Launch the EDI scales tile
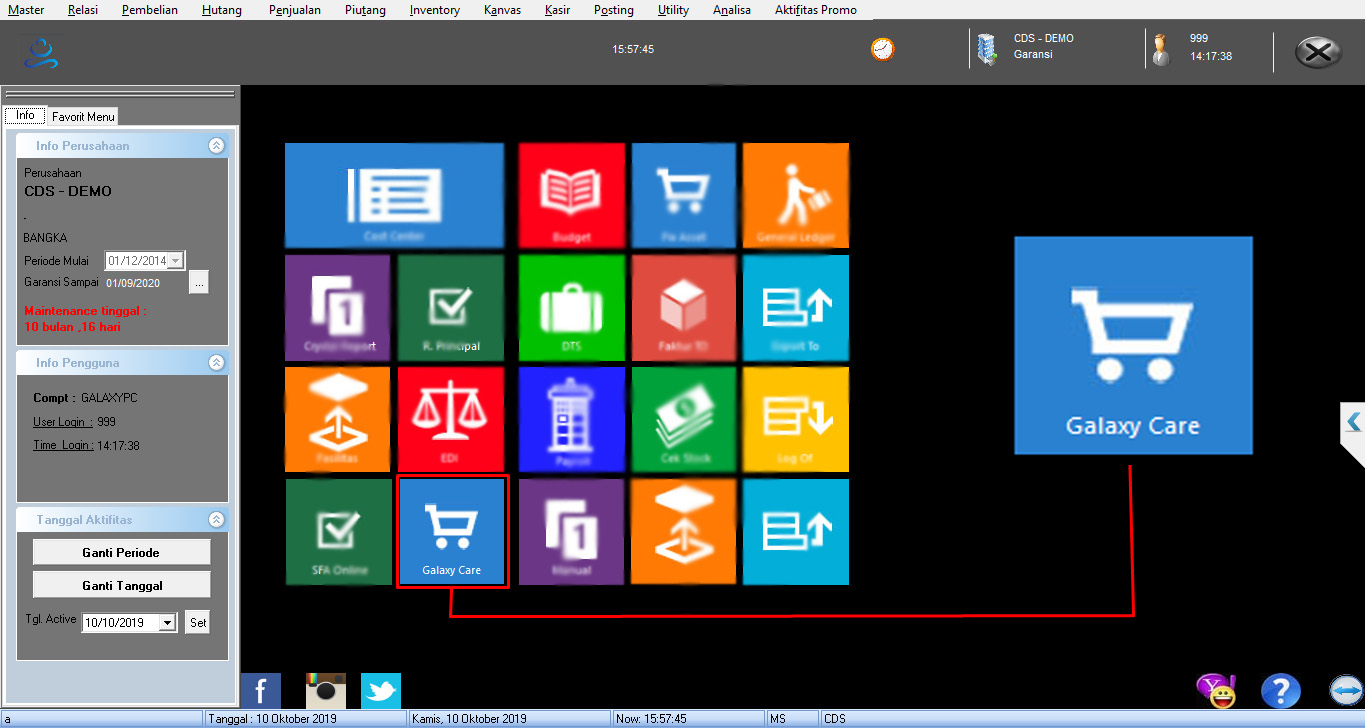1366x728 pixels. tap(451, 419)
